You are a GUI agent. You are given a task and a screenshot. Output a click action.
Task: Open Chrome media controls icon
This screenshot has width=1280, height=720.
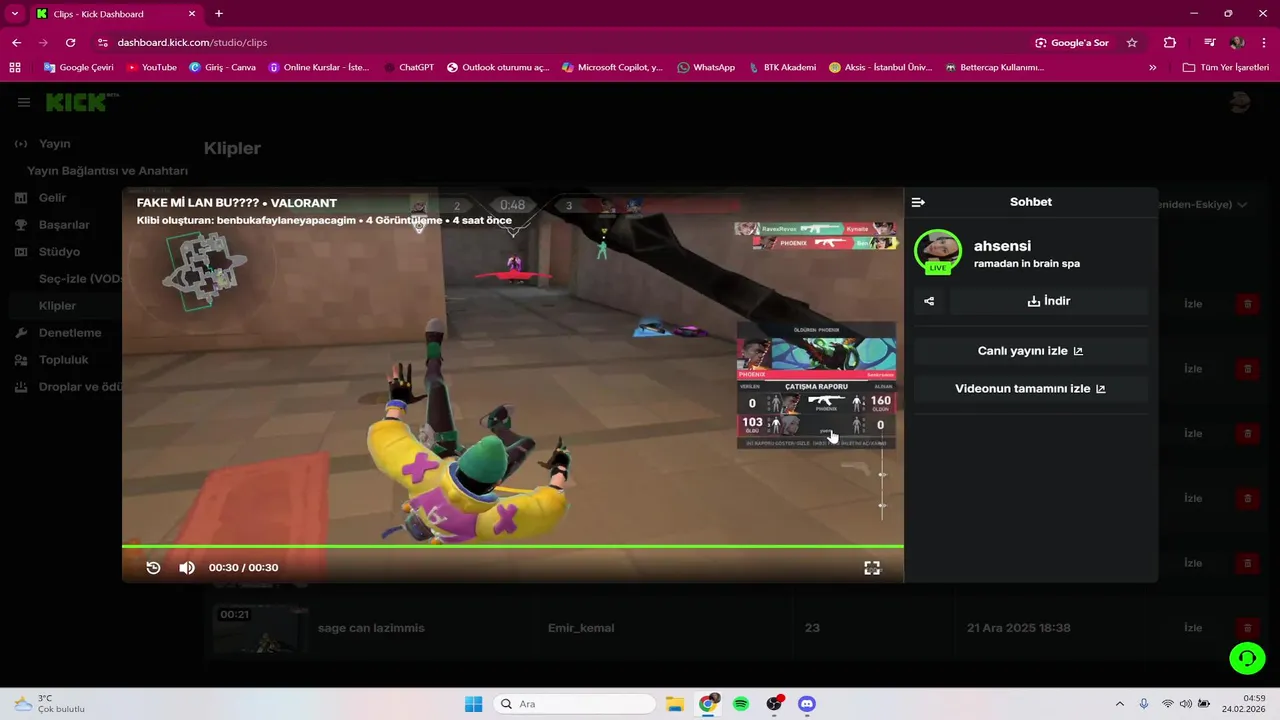point(1210,43)
